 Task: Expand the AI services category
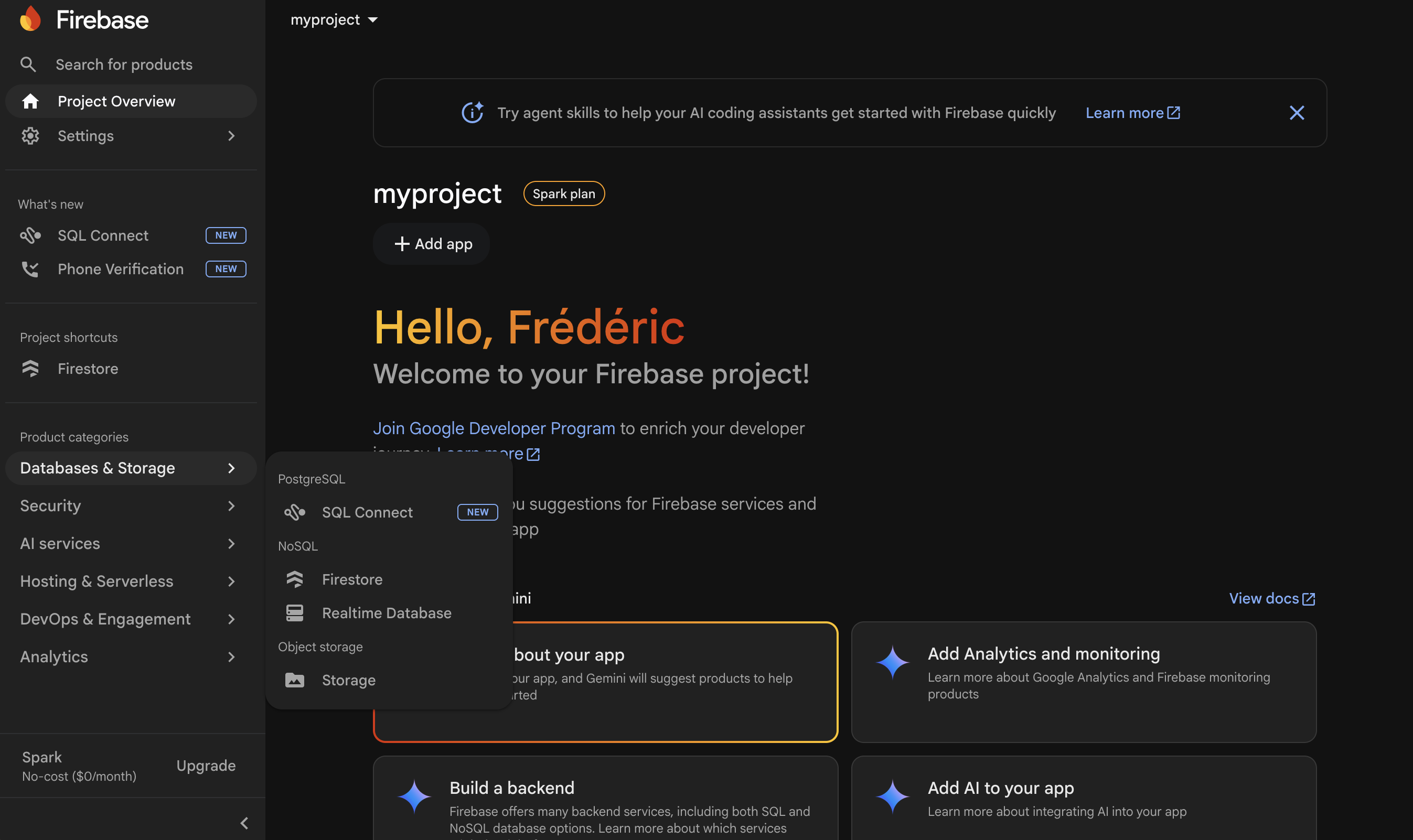pyautogui.click(x=131, y=543)
